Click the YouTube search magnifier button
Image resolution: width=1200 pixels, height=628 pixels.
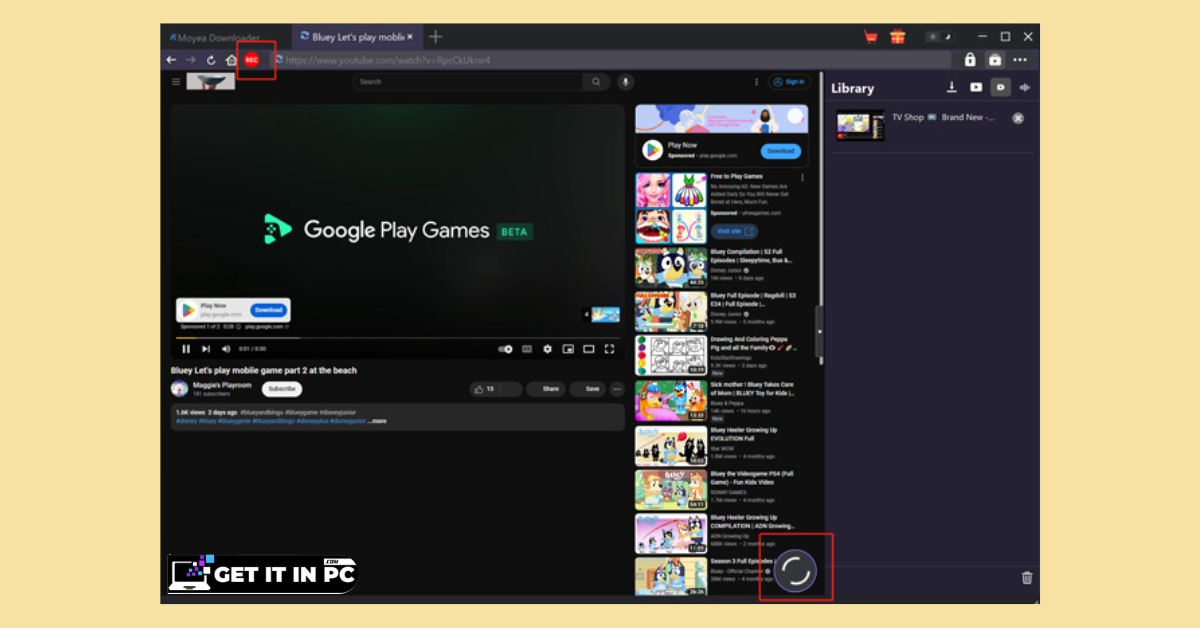[596, 82]
